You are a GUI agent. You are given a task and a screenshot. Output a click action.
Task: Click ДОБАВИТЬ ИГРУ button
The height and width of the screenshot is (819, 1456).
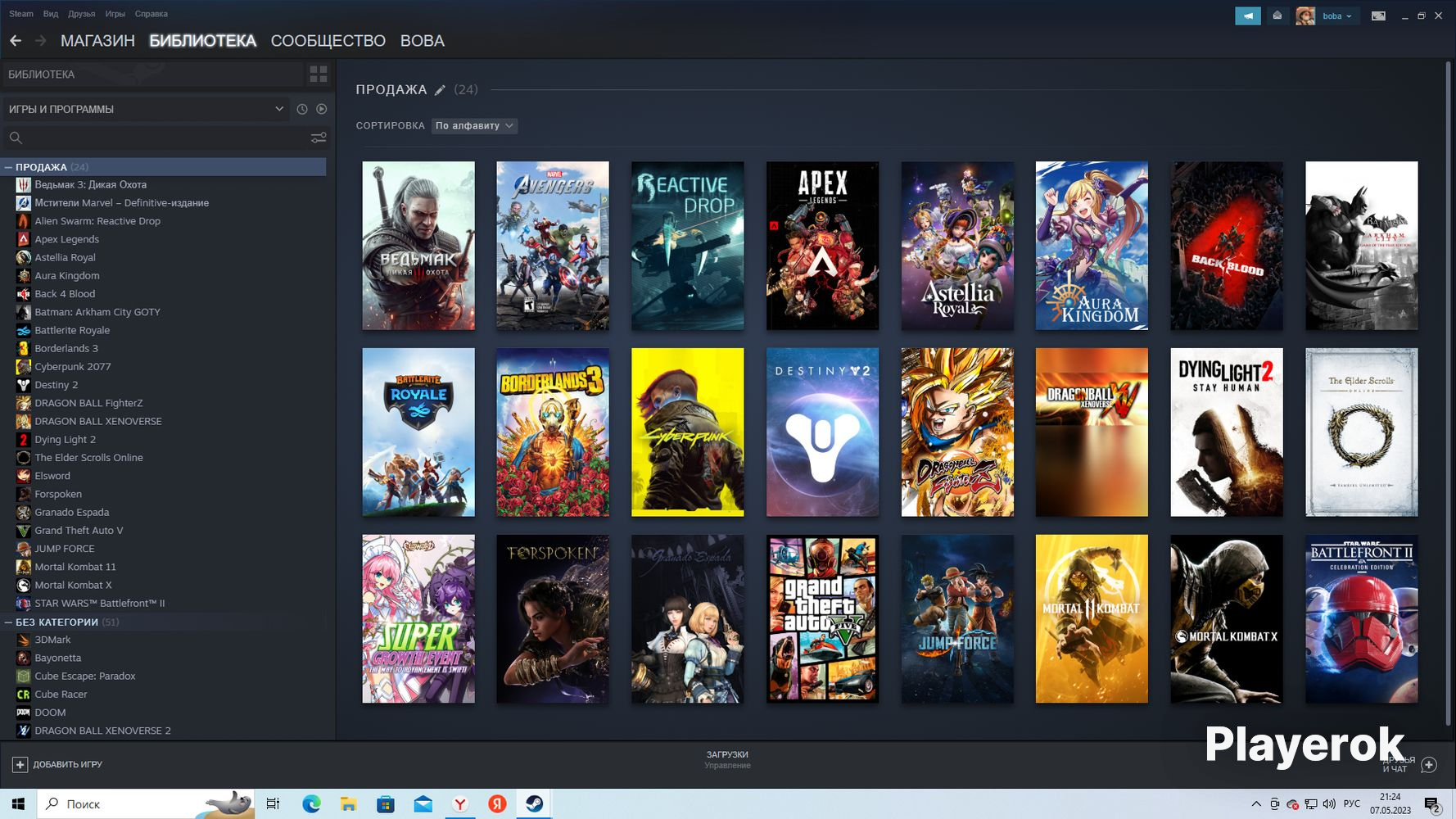coord(57,764)
